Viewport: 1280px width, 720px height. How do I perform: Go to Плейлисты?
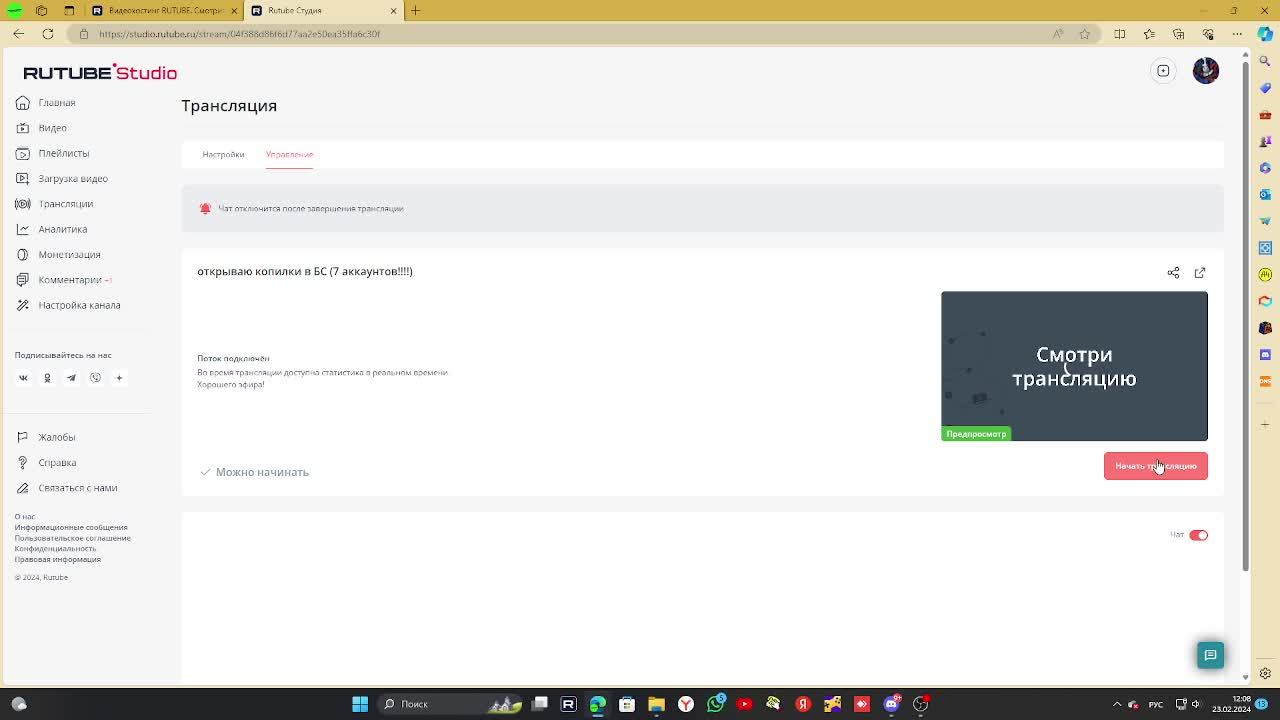pos(52,153)
